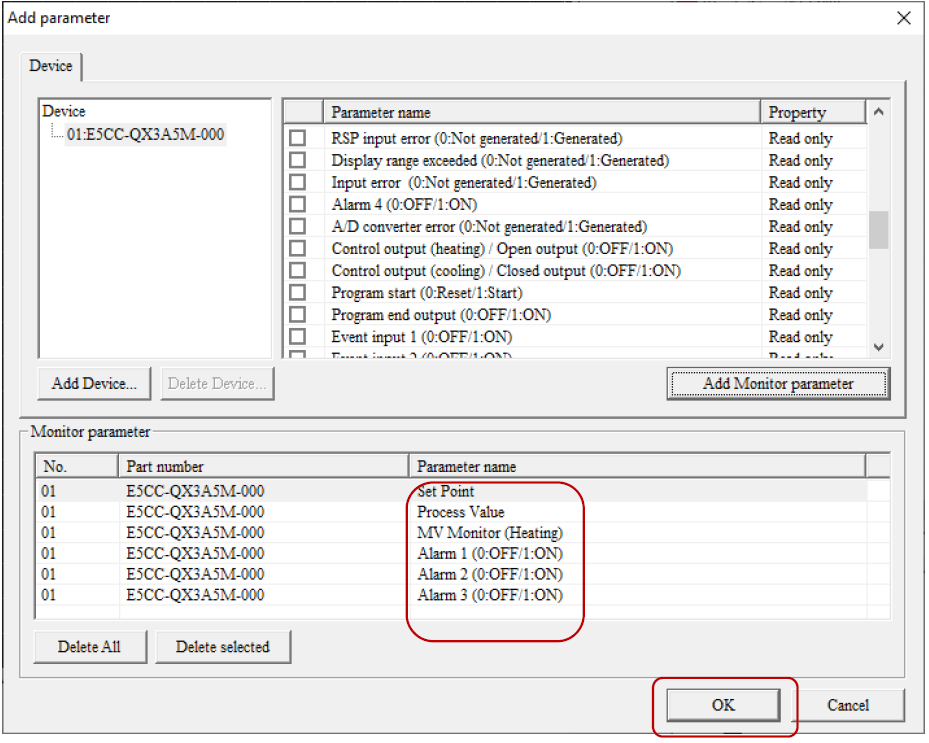Check the RSP input error parameter
Screen dimensions: 929x743
tap(297, 138)
